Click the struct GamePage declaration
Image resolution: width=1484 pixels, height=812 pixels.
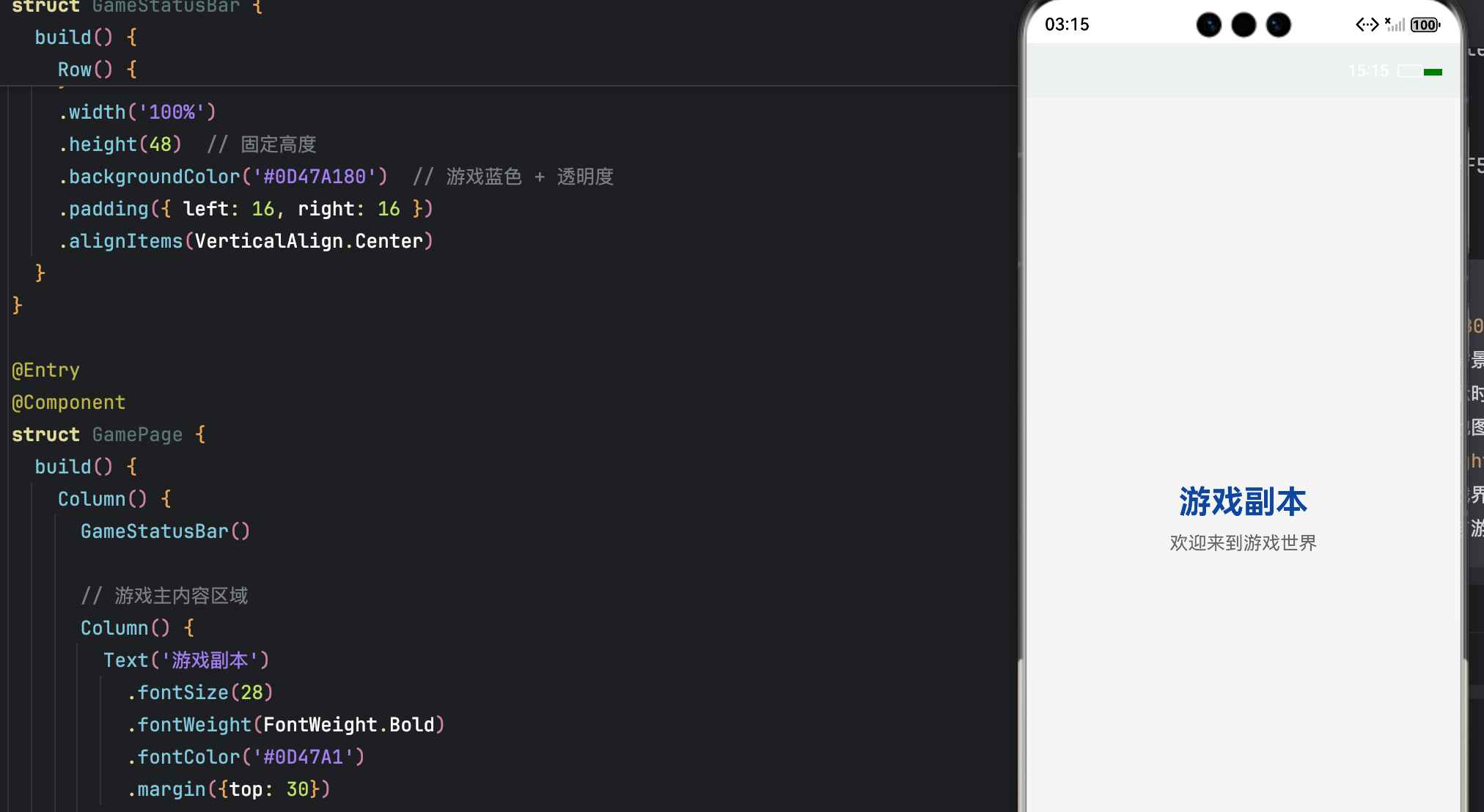(x=108, y=435)
